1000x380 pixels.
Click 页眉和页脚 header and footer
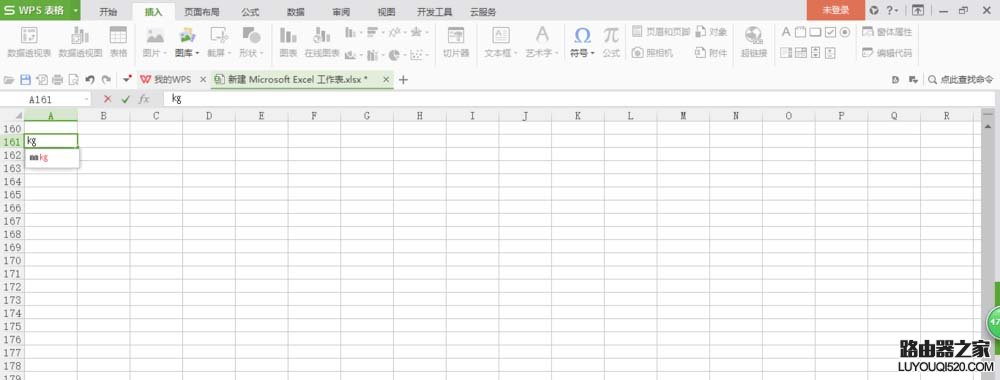pyautogui.click(x=661, y=31)
